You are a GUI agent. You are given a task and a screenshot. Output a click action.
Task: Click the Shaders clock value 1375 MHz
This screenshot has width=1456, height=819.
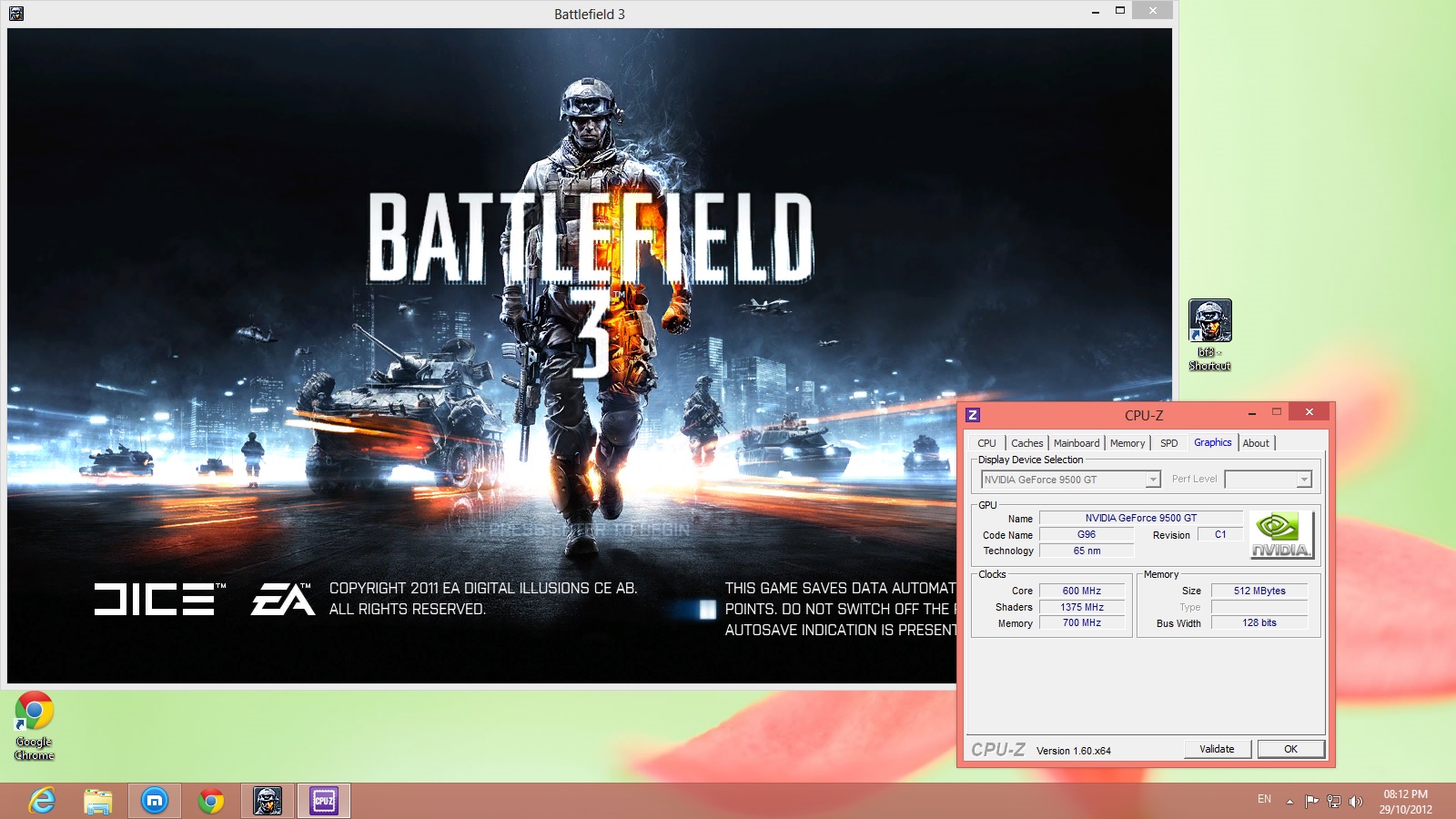tap(1082, 607)
